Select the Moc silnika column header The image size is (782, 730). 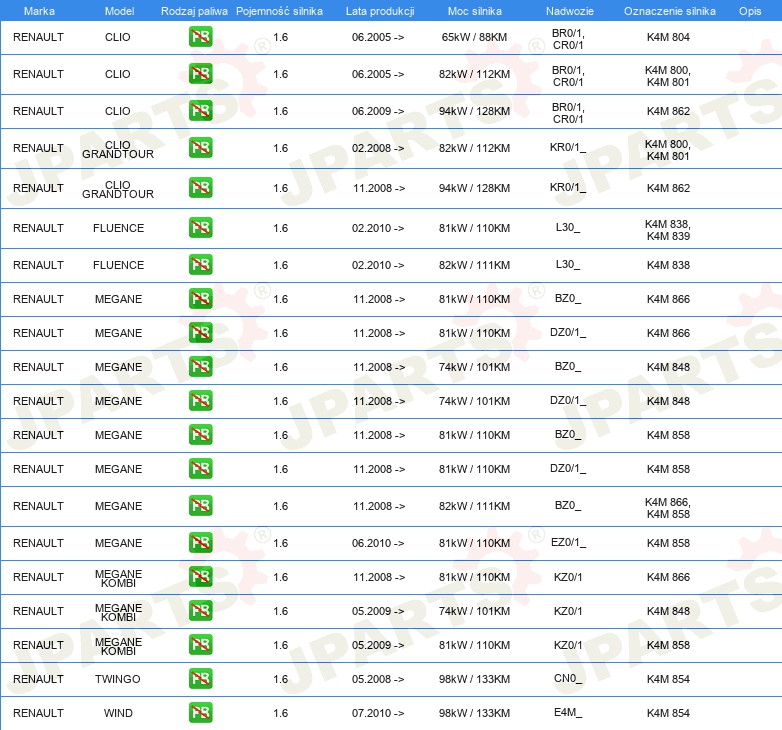pyautogui.click(x=475, y=10)
